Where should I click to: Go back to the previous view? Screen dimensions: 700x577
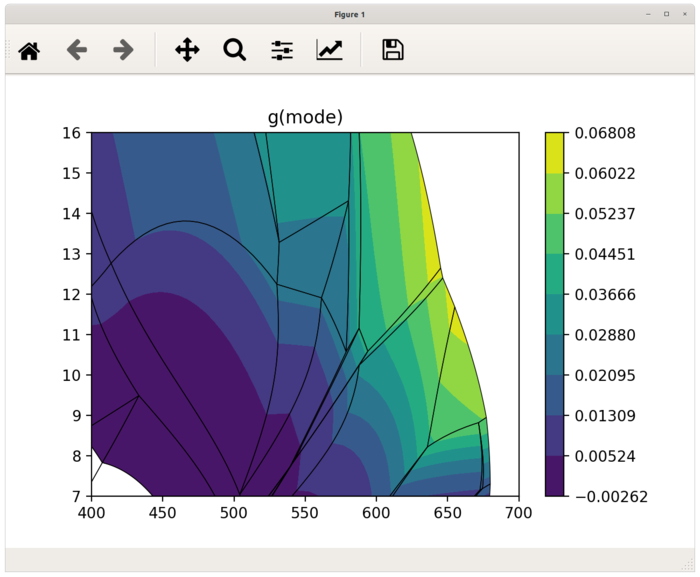click(77, 50)
